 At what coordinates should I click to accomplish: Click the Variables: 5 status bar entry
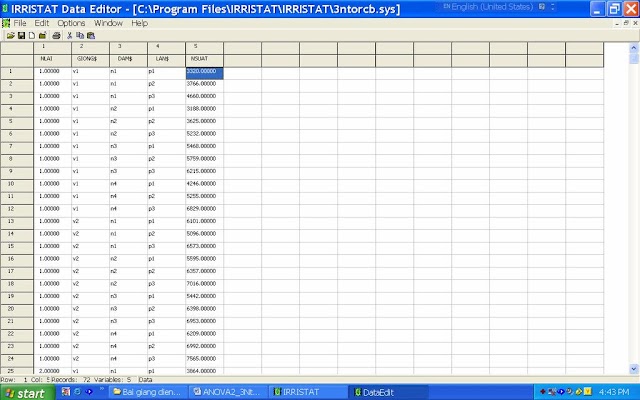(113, 380)
